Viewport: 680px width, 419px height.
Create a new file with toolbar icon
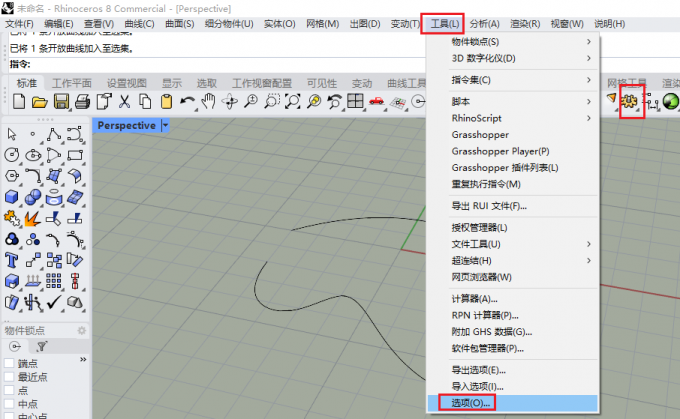[19, 101]
